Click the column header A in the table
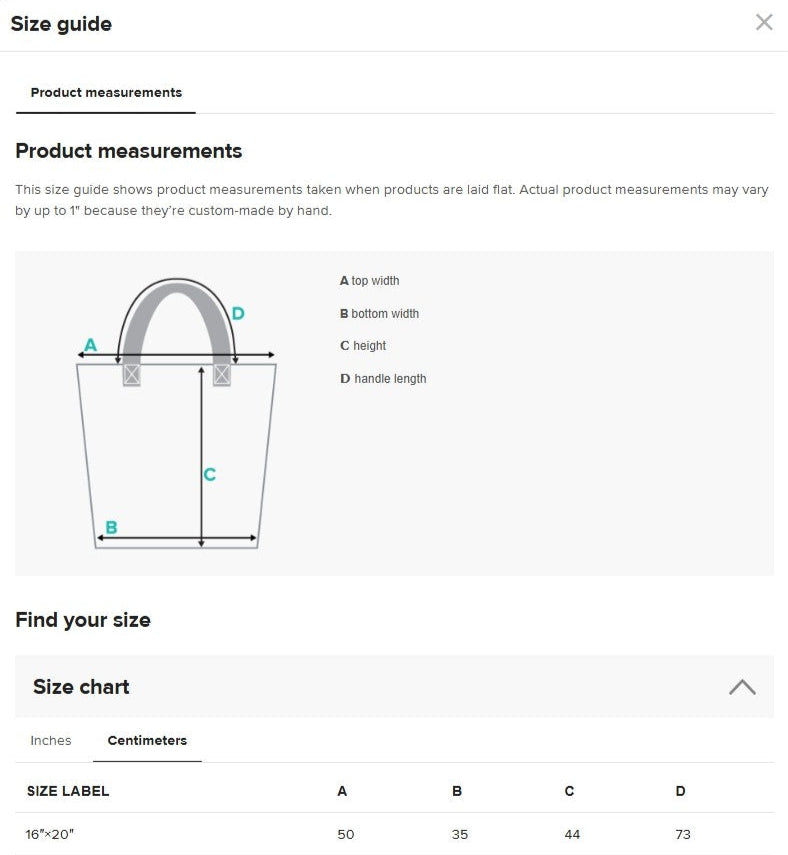The height and width of the screenshot is (855, 788). pyautogui.click(x=343, y=791)
